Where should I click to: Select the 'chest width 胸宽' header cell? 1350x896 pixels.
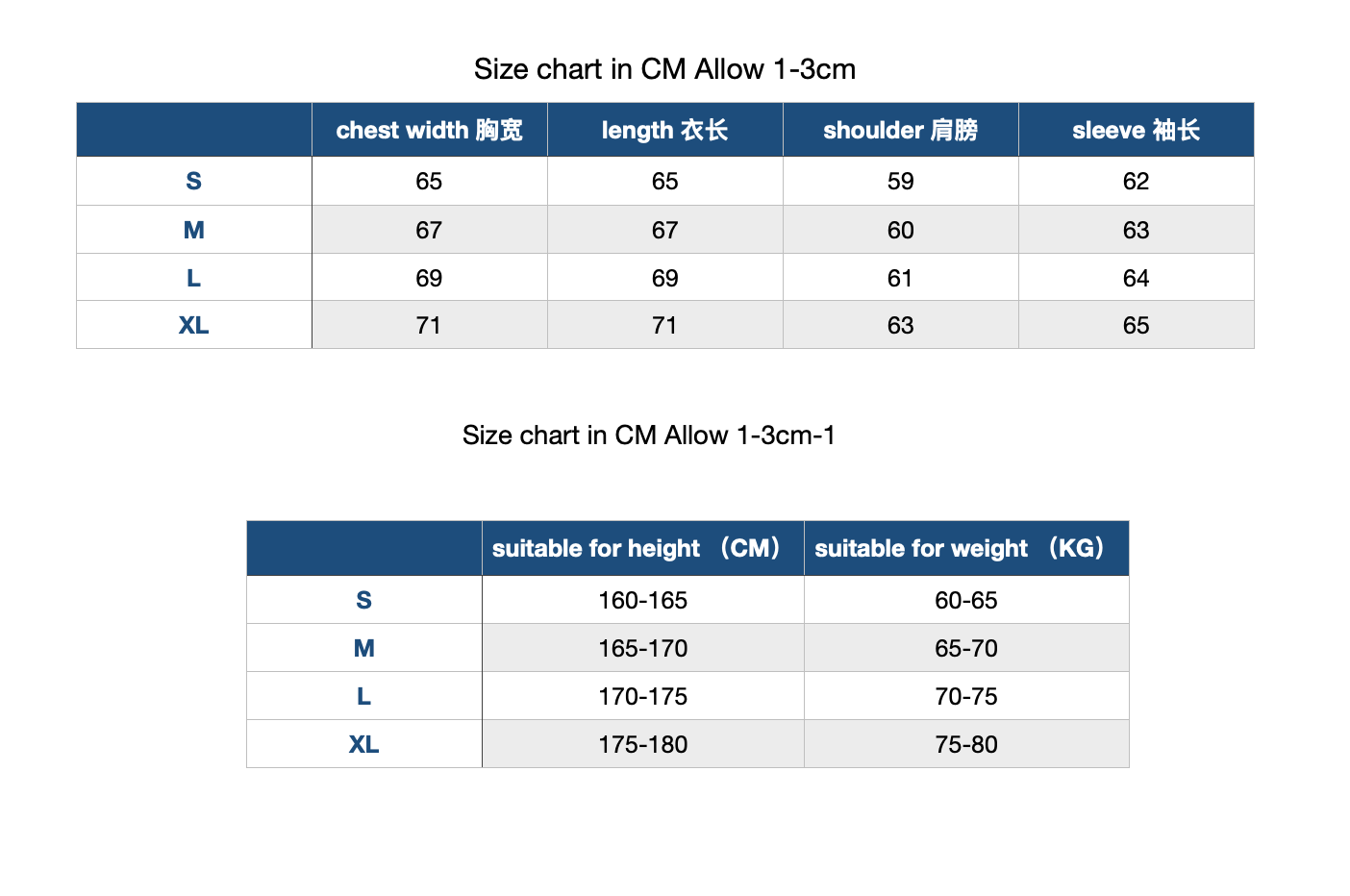tap(430, 130)
